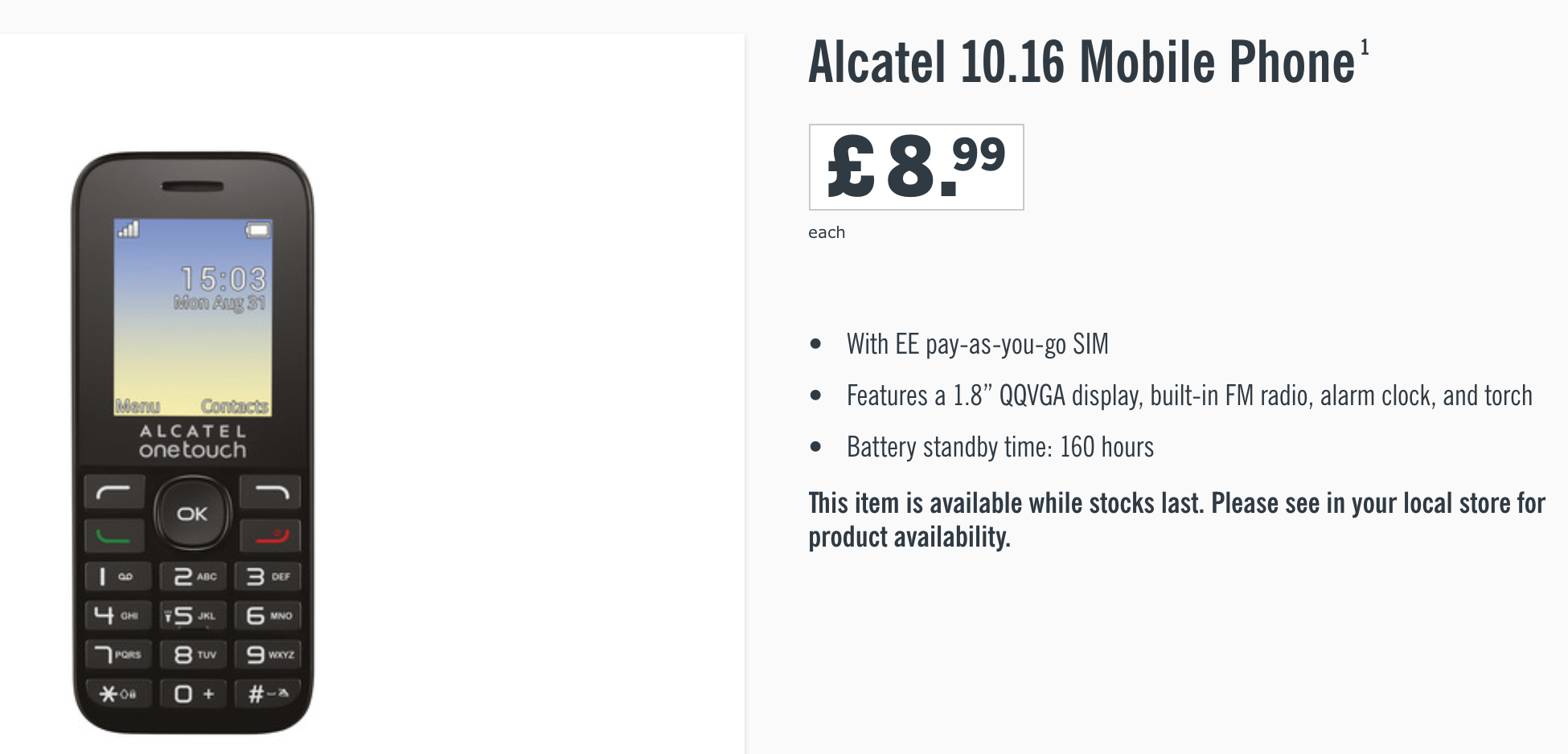Click the OK key on the phone image

(x=192, y=514)
